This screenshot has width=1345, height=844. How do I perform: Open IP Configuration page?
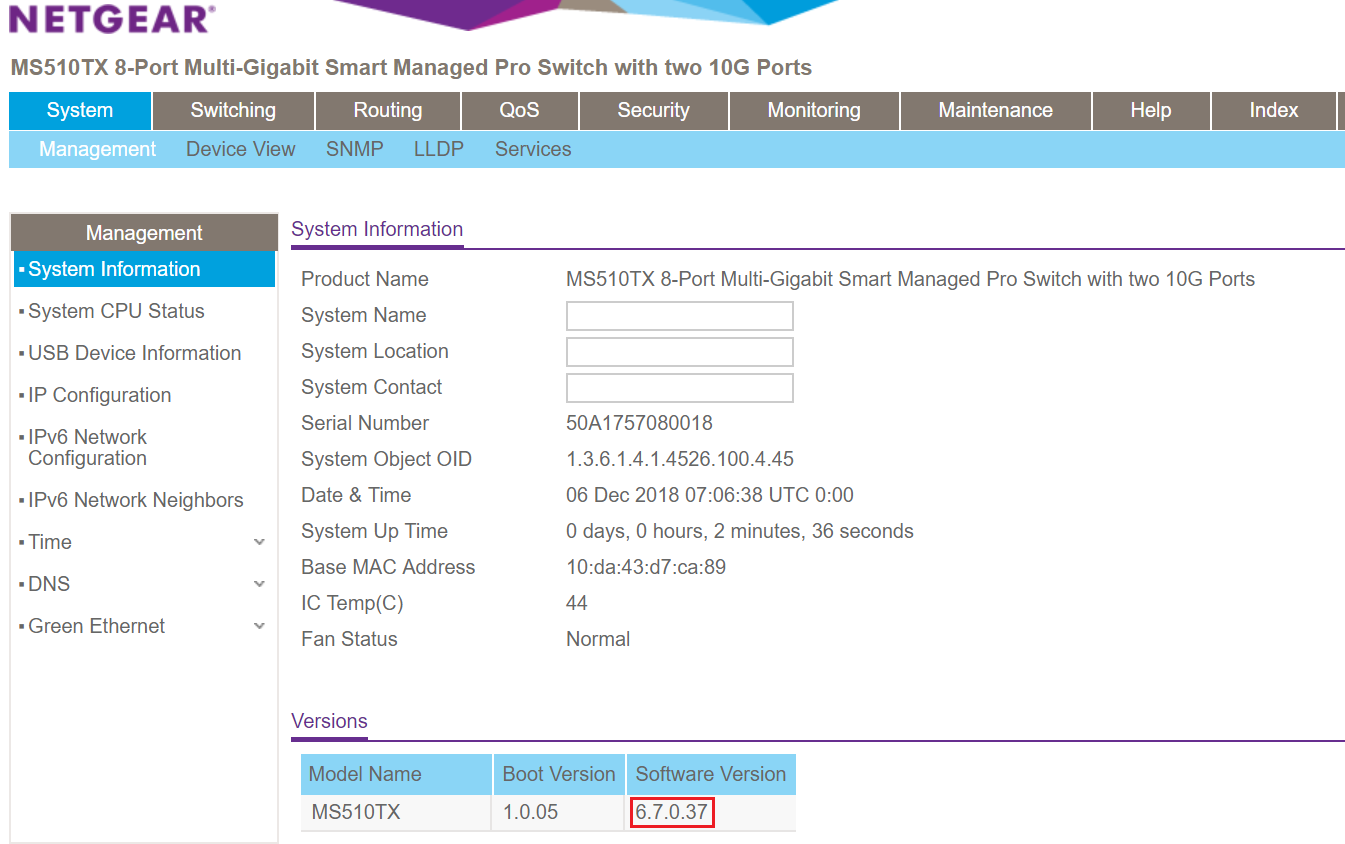(100, 395)
